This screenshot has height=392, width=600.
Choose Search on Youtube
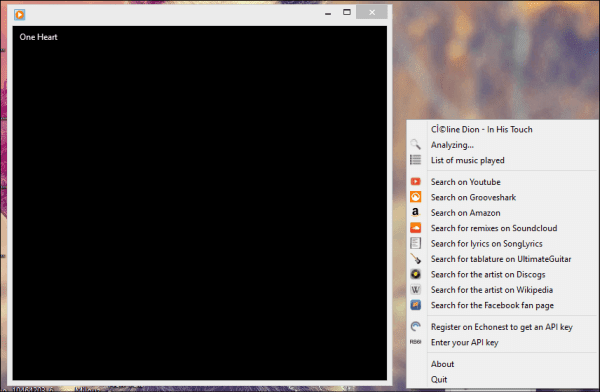click(502, 182)
